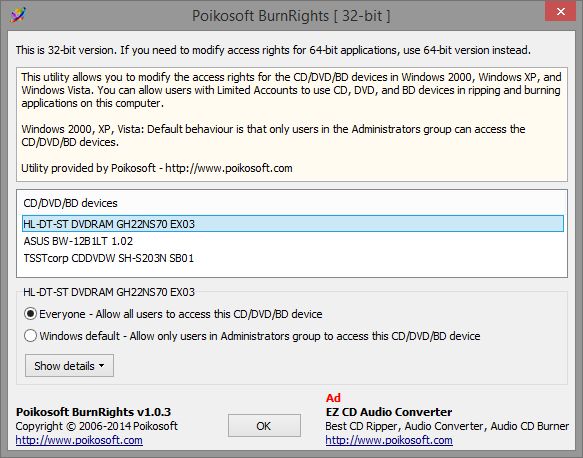Viewport: 583px width, 458px height.
Task: Click the EZ CD Audio Converter ad title
Action: 389,412
